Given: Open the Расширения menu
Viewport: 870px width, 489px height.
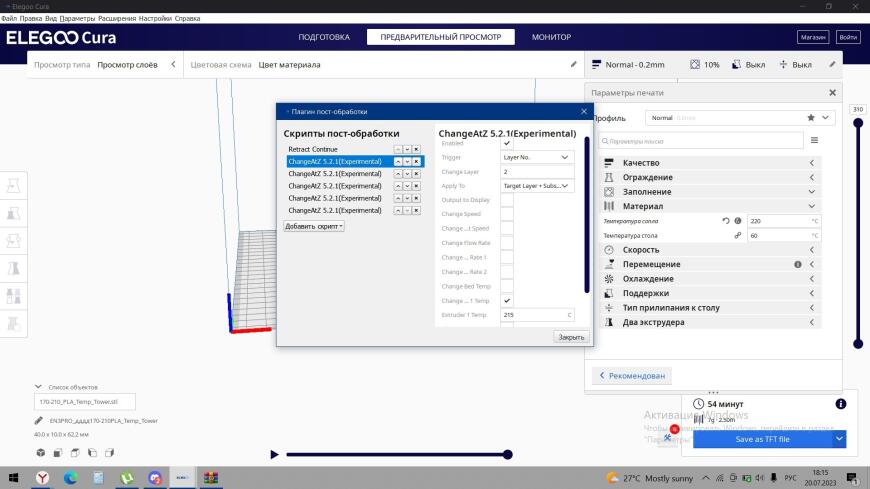Looking at the screenshot, I should (117, 18).
